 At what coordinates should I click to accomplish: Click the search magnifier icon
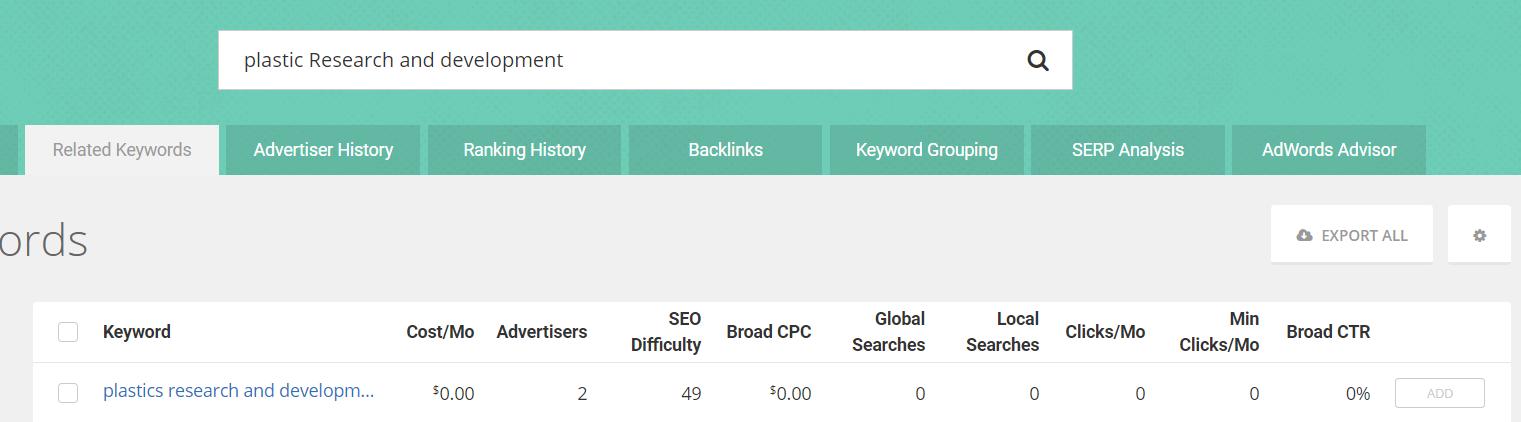click(x=1038, y=61)
